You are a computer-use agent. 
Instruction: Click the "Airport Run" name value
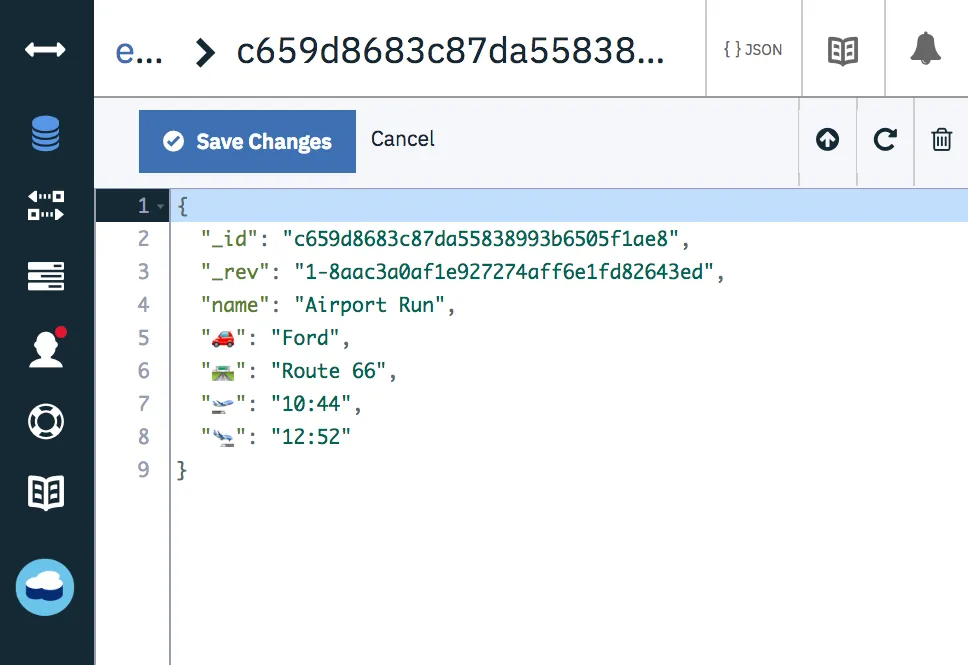click(x=369, y=305)
